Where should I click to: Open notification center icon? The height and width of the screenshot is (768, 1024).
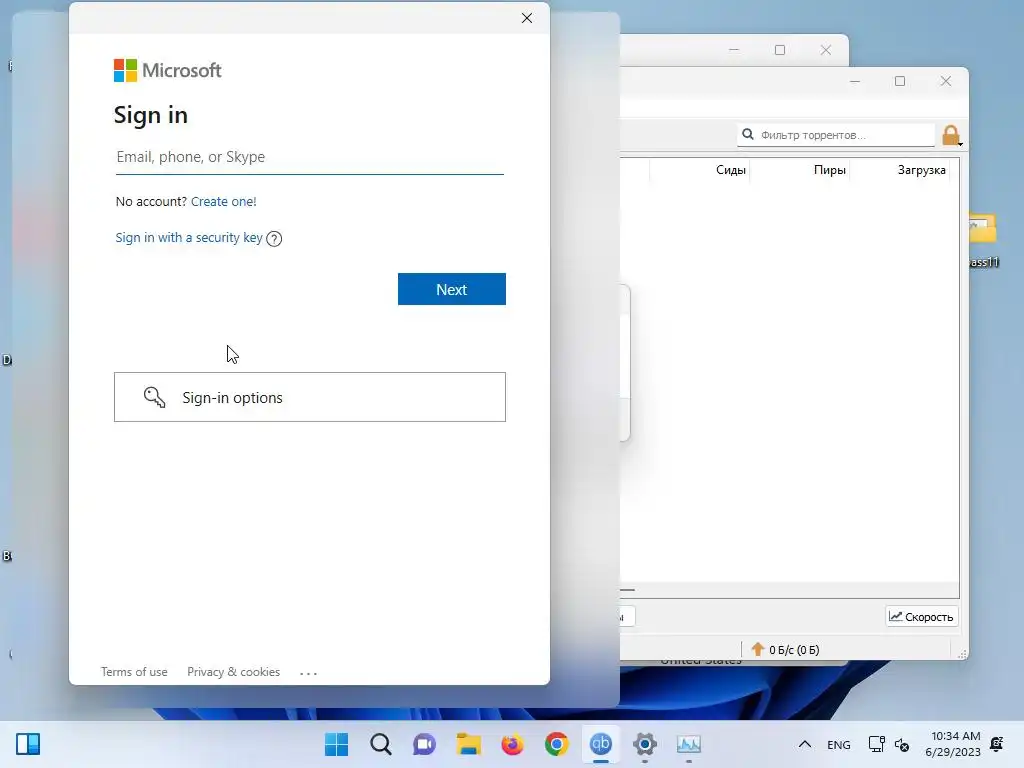[997, 744]
